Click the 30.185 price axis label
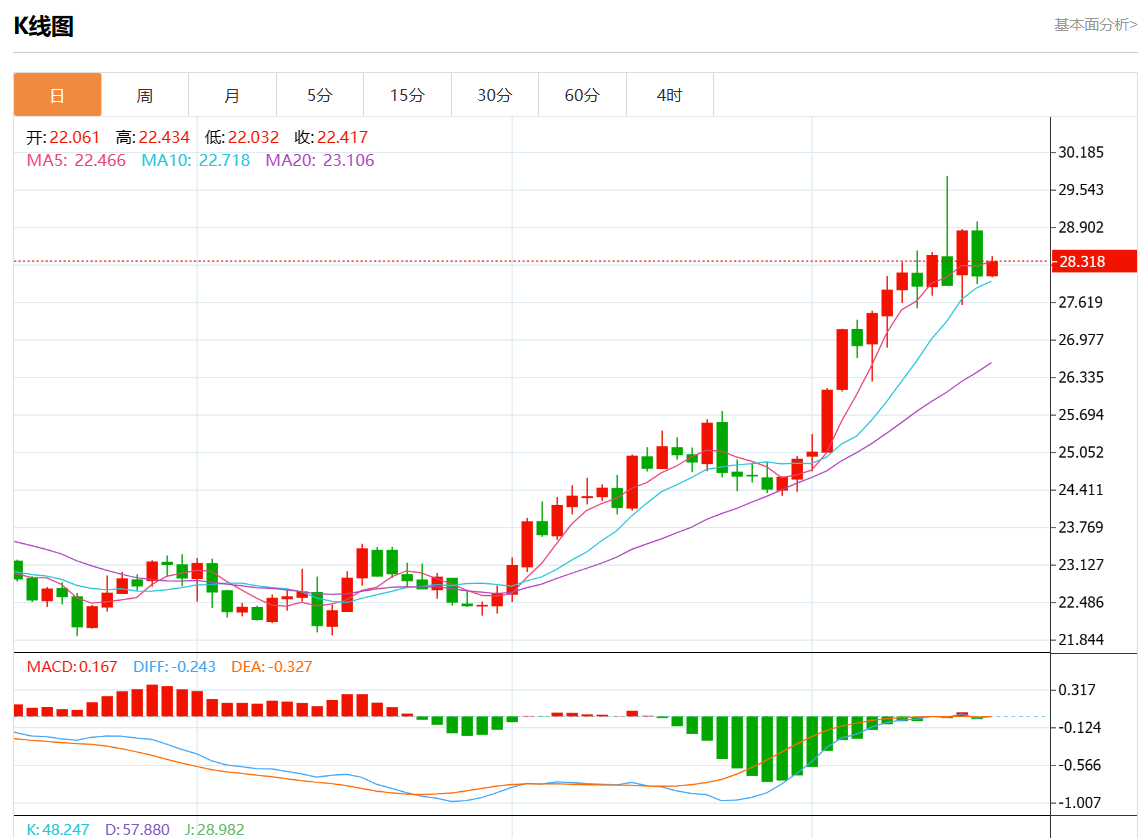1145x838 pixels. click(1081, 153)
